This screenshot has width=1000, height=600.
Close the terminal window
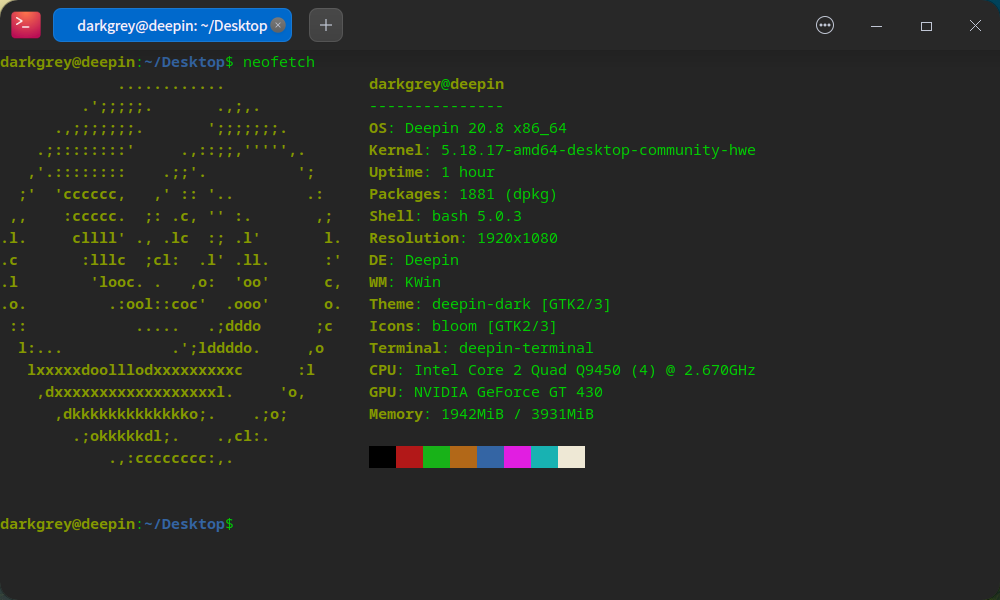975,26
